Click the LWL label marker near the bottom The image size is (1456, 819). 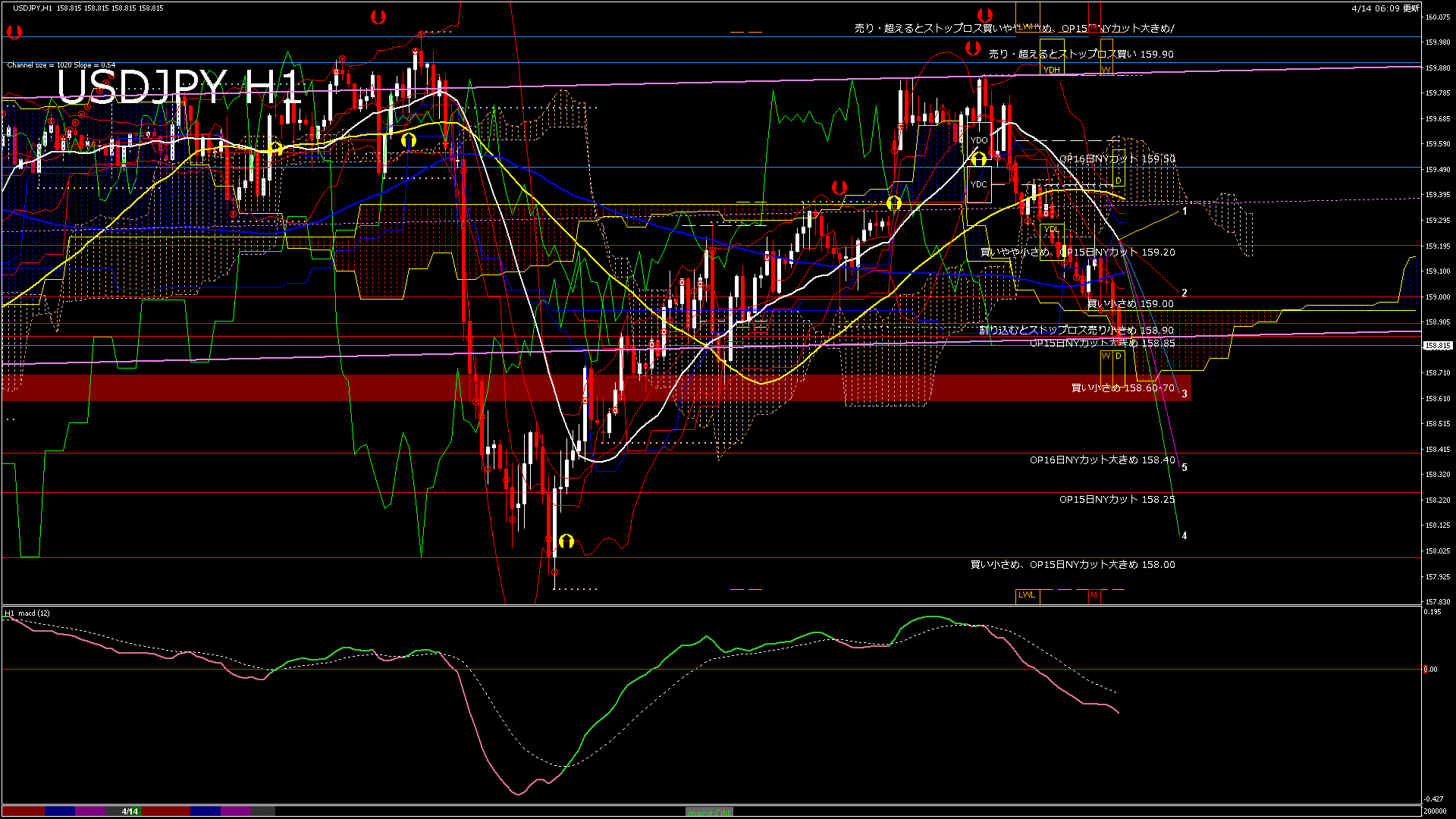pyautogui.click(x=1027, y=595)
